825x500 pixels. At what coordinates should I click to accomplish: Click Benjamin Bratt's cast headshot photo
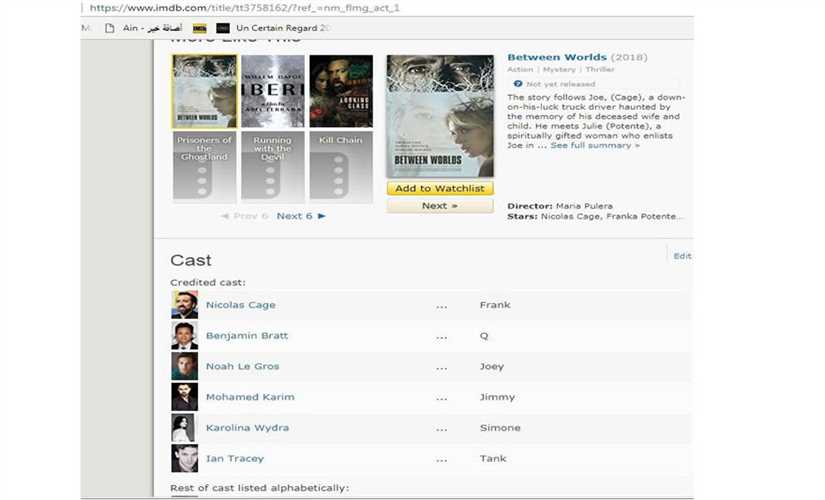click(x=184, y=336)
